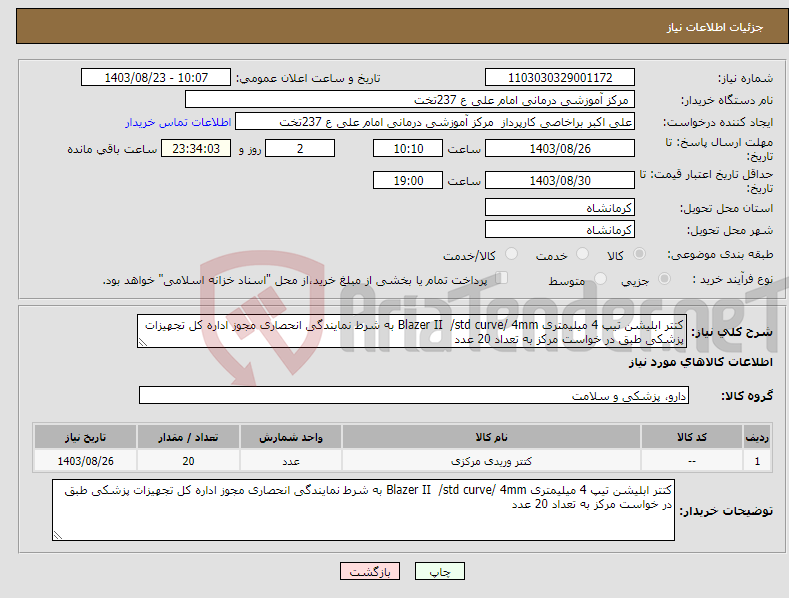This screenshot has width=789, height=598.
Task: Click the نام دستگاه خریدار field
Action: pyautogui.click(x=410, y=100)
